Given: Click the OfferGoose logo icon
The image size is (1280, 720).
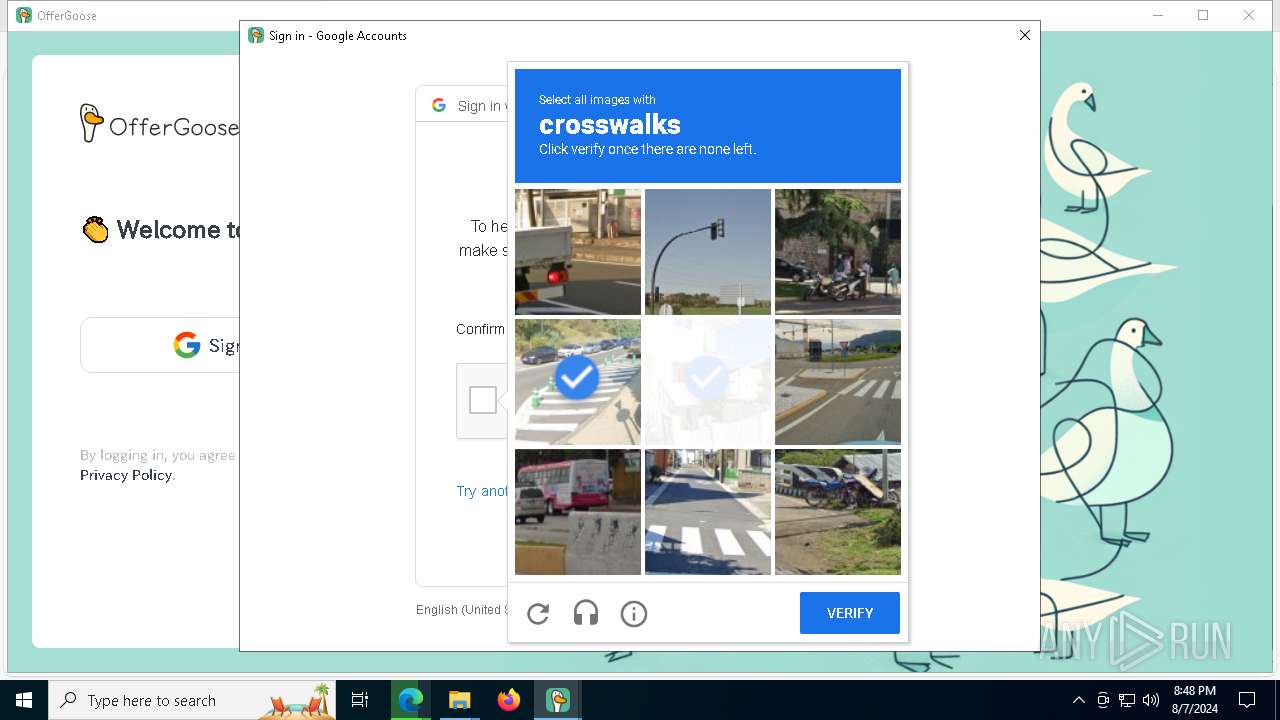Looking at the screenshot, I should pyautogui.click(x=91, y=123).
